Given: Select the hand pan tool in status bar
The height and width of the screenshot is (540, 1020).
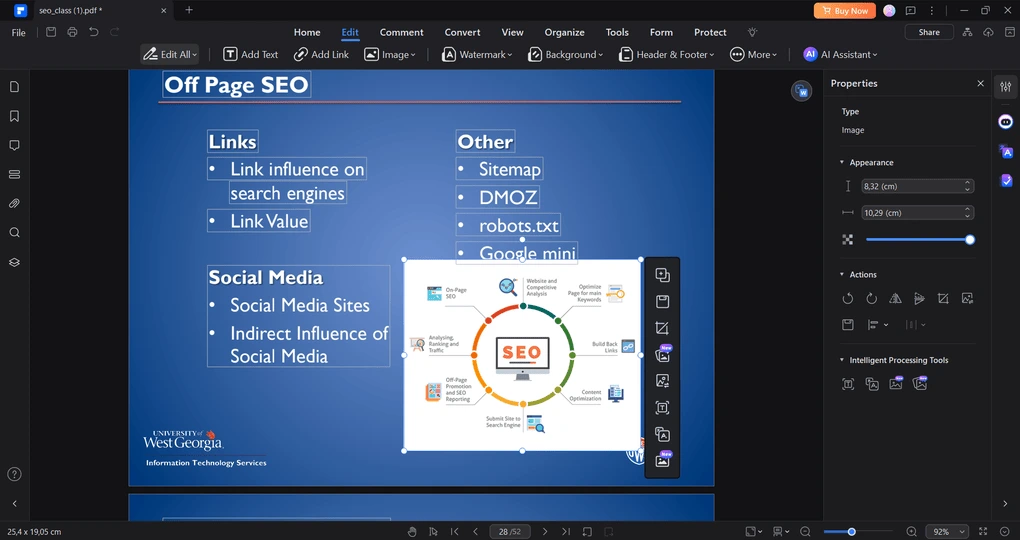Looking at the screenshot, I should 412,532.
